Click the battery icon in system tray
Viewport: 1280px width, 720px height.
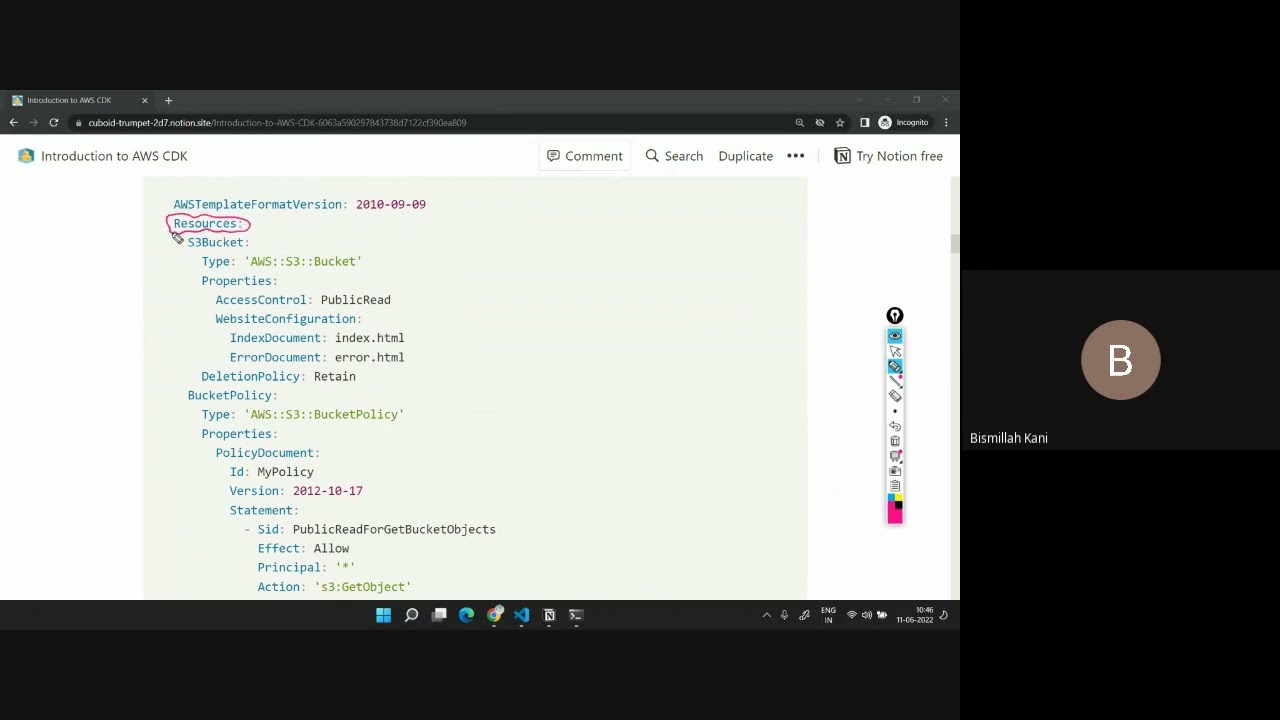881,615
